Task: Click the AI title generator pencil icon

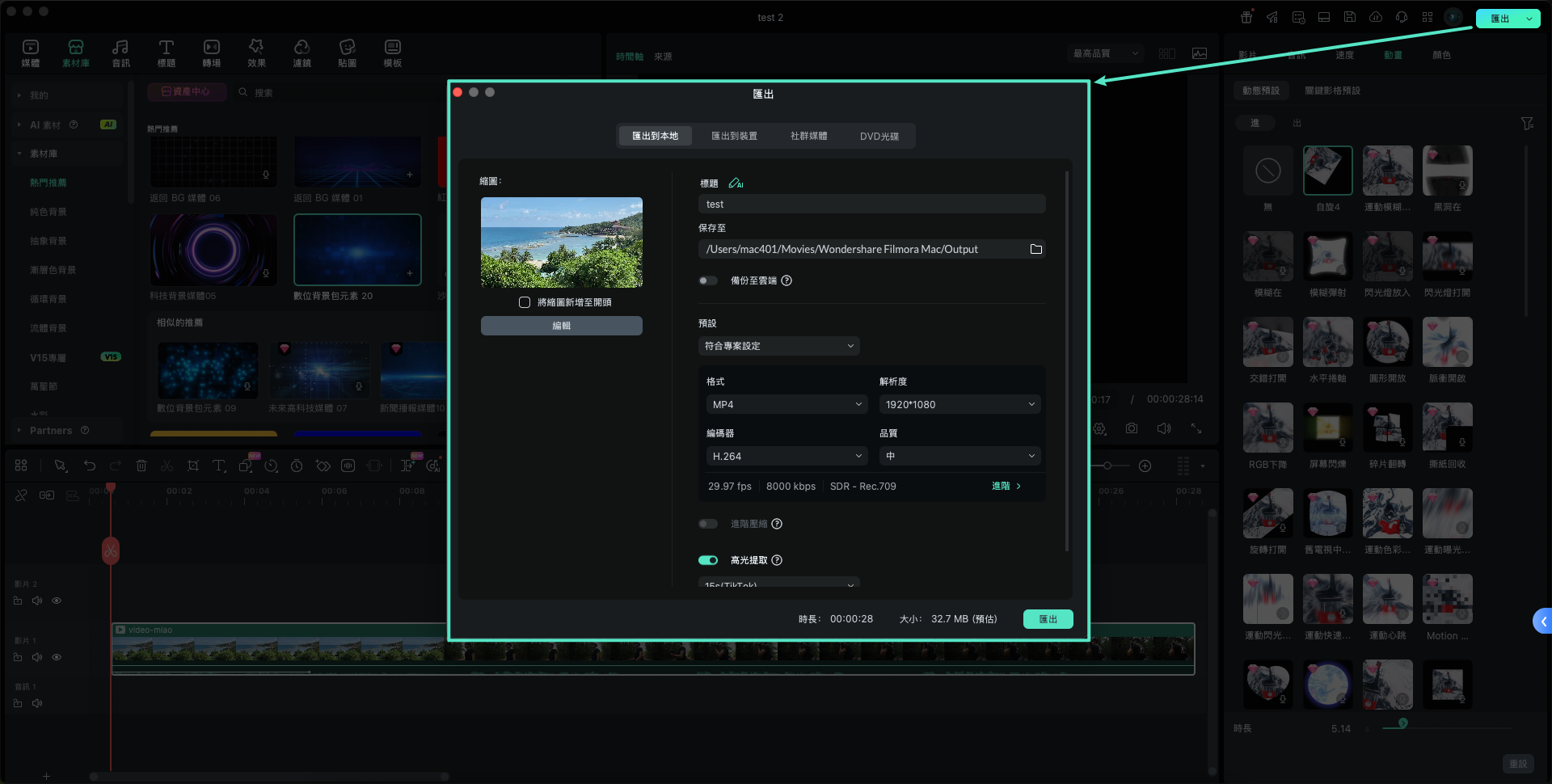Action: click(x=736, y=183)
